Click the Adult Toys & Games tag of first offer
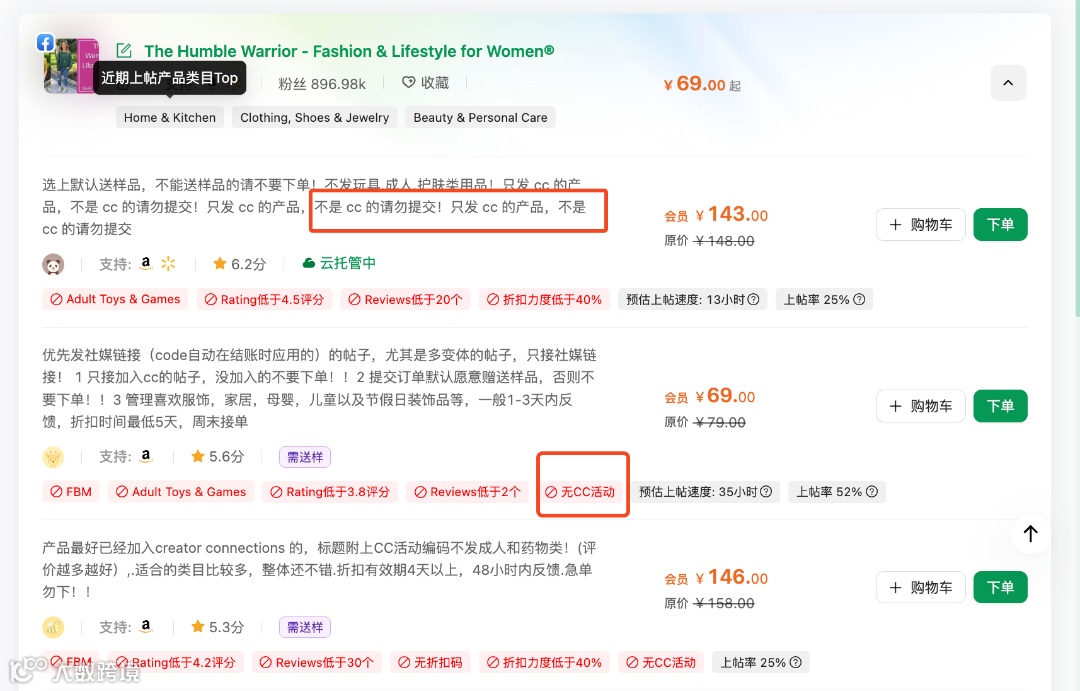Viewport: 1080px width, 691px height. [x=115, y=299]
